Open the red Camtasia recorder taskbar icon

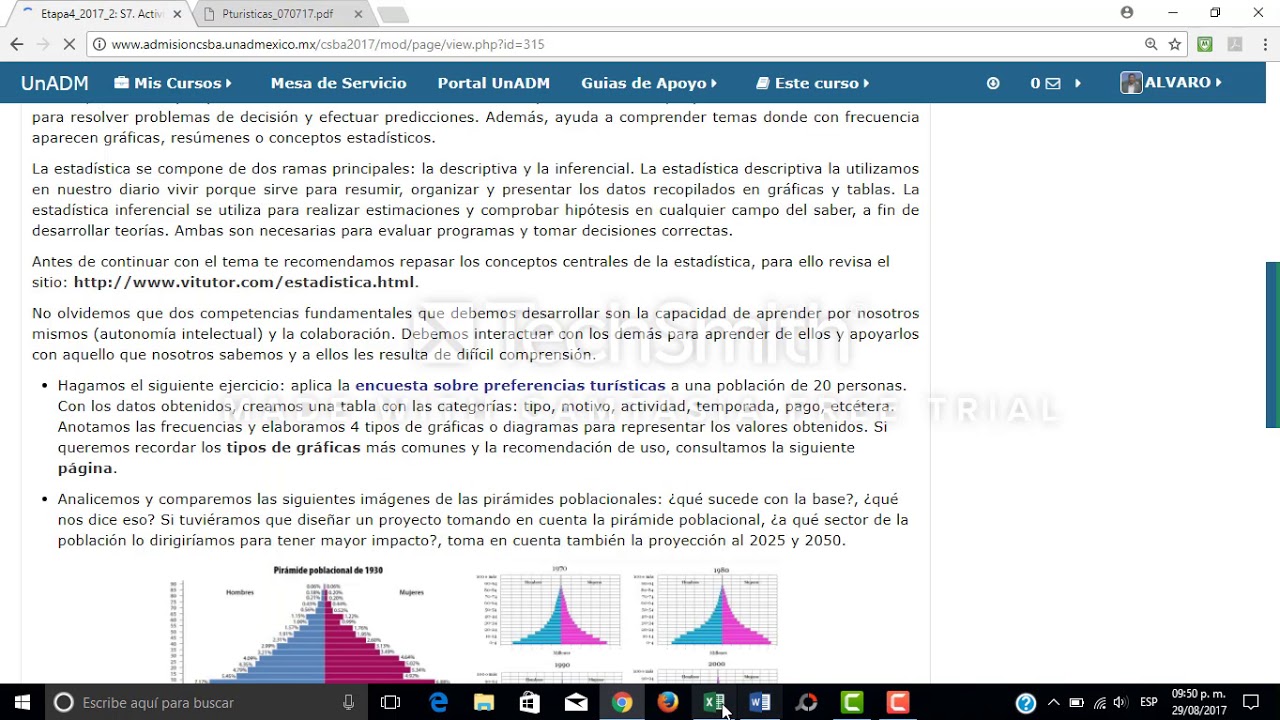tap(898, 702)
